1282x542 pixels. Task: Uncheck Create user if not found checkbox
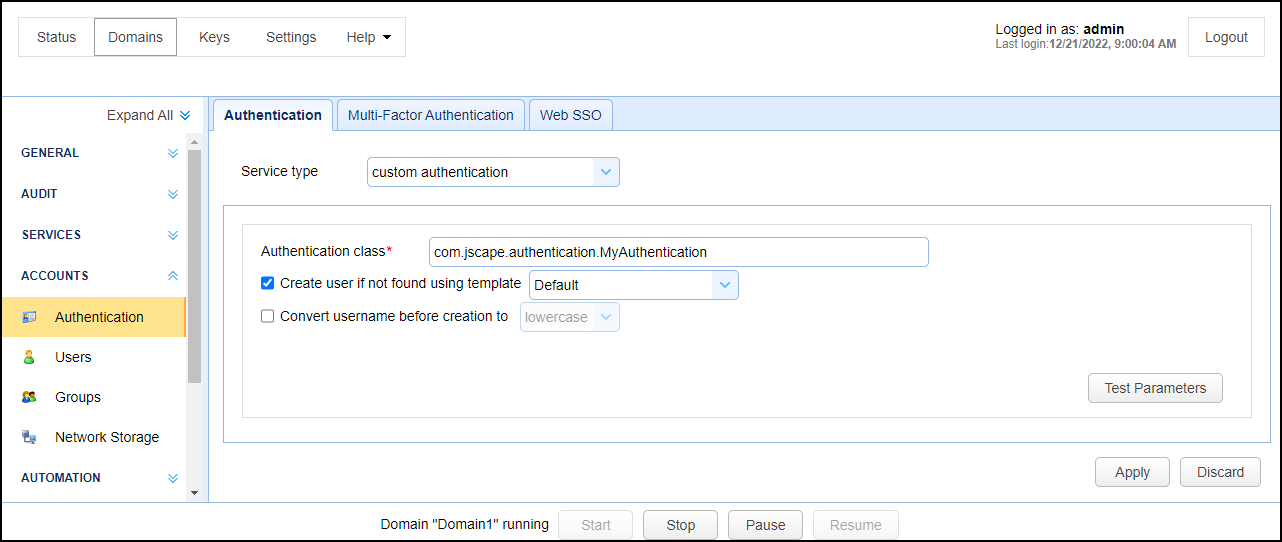pos(267,283)
